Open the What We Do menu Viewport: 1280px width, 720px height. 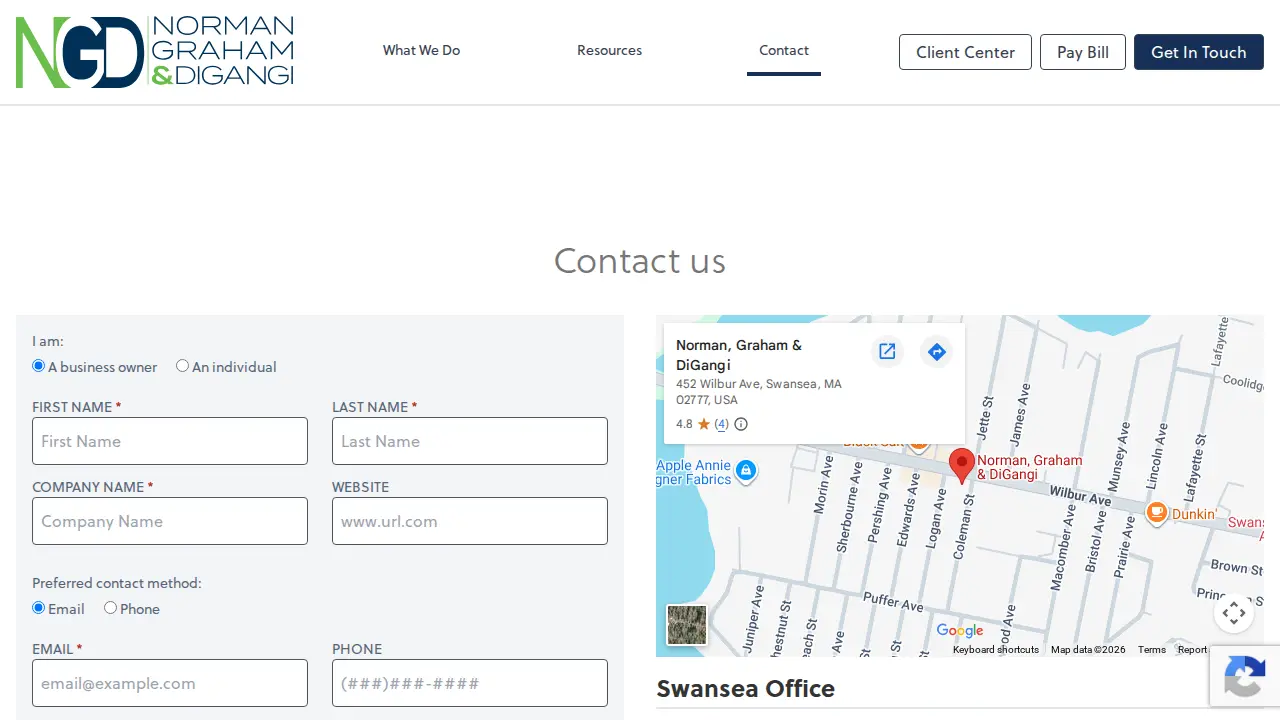(x=421, y=50)
